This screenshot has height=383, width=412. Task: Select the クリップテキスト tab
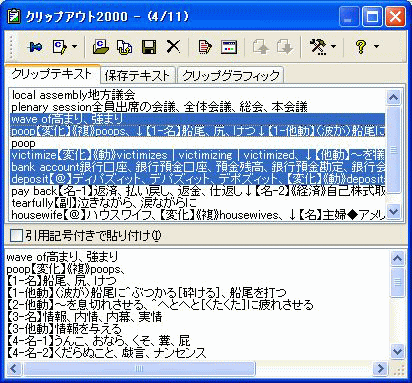tap(52, 74)
